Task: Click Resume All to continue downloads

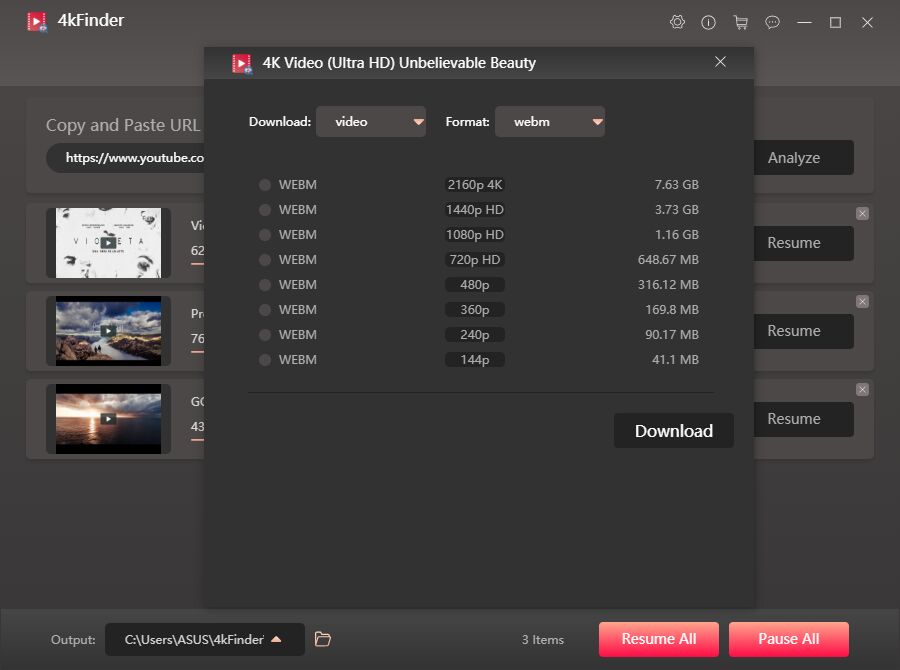Action: coord(658,639)
